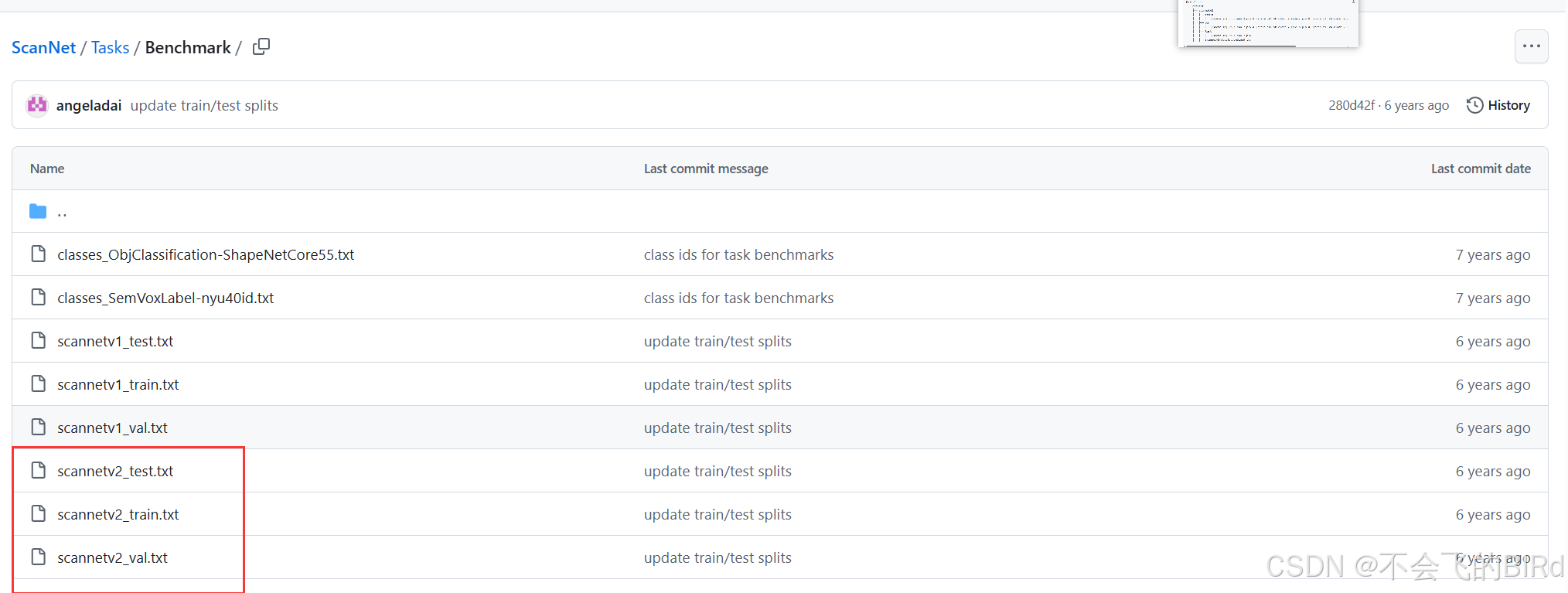Click file icon beside scannetv2_val.txt
1568x593 pixels.
(x=38, y=557)
